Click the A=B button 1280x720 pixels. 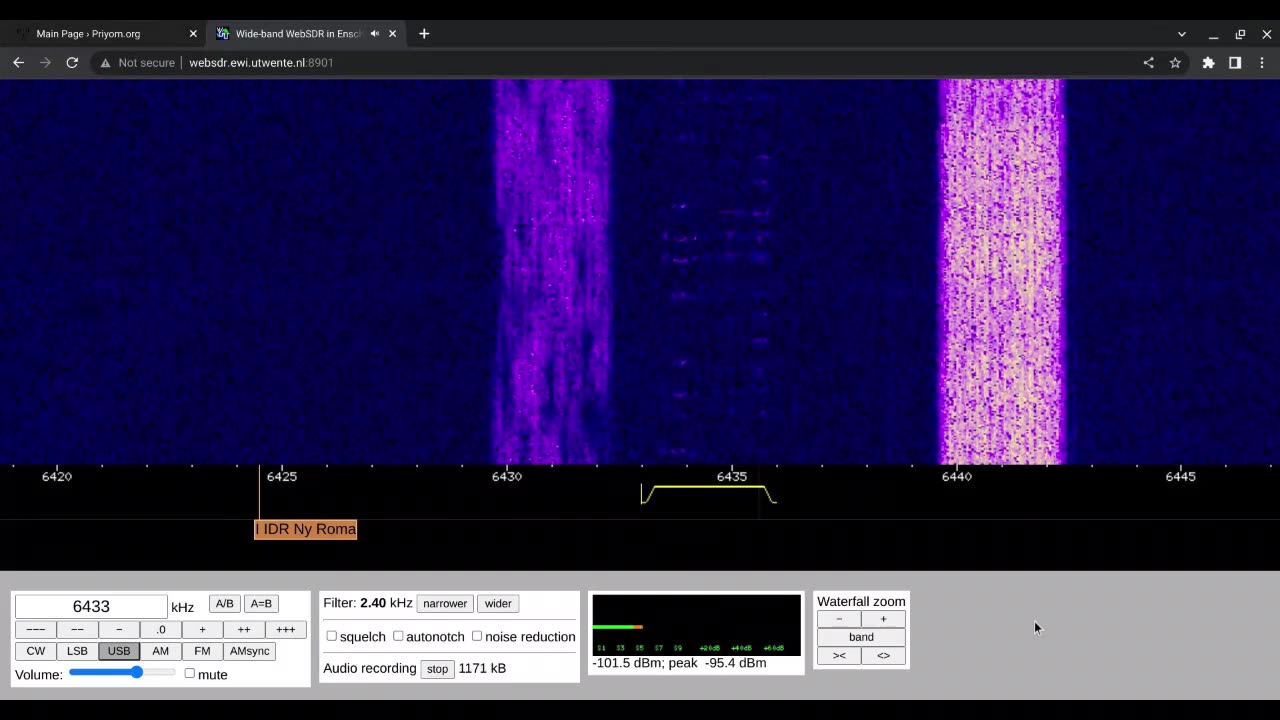point(261,603)
